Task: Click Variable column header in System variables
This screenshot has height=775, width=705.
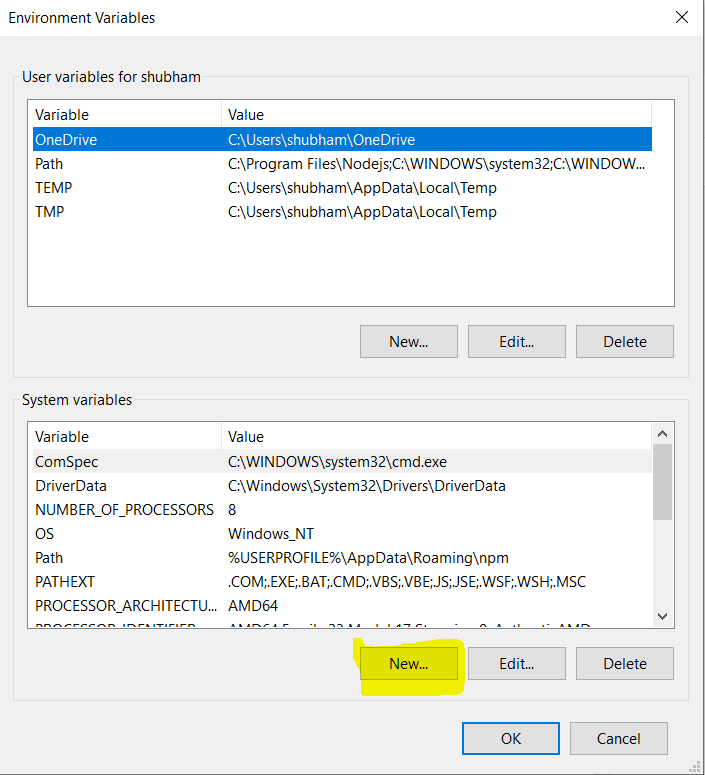Action: (125, 436)
